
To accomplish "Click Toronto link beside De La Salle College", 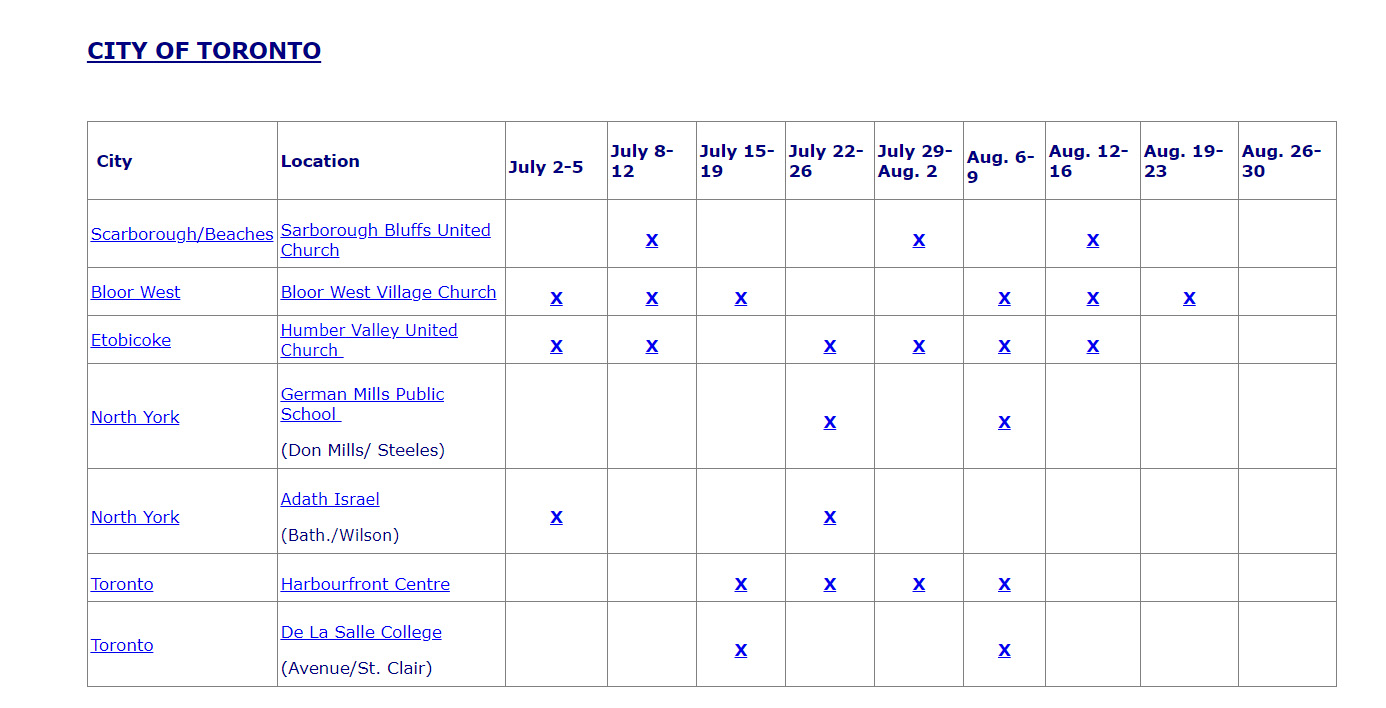I will point(122,645).
